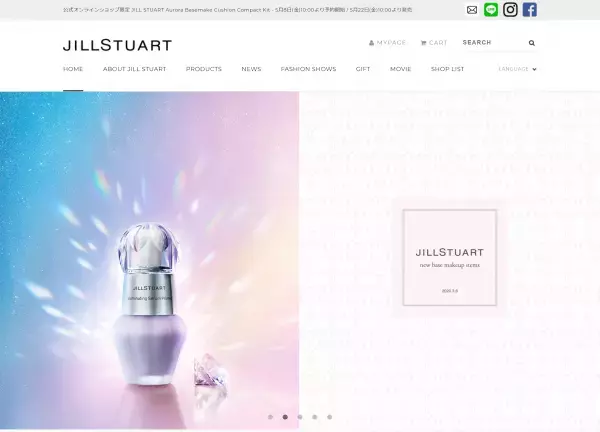Click the top announcement banner text
This screenshot has width=600, height=432.
coord(238,10)
